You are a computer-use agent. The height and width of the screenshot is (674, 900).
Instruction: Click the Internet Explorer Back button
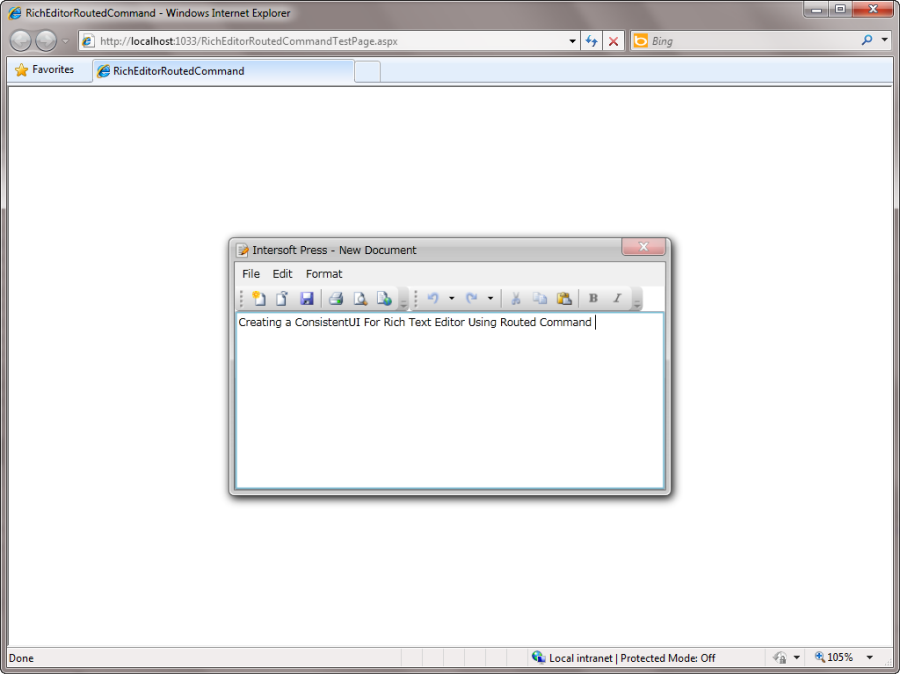(21, 41)
